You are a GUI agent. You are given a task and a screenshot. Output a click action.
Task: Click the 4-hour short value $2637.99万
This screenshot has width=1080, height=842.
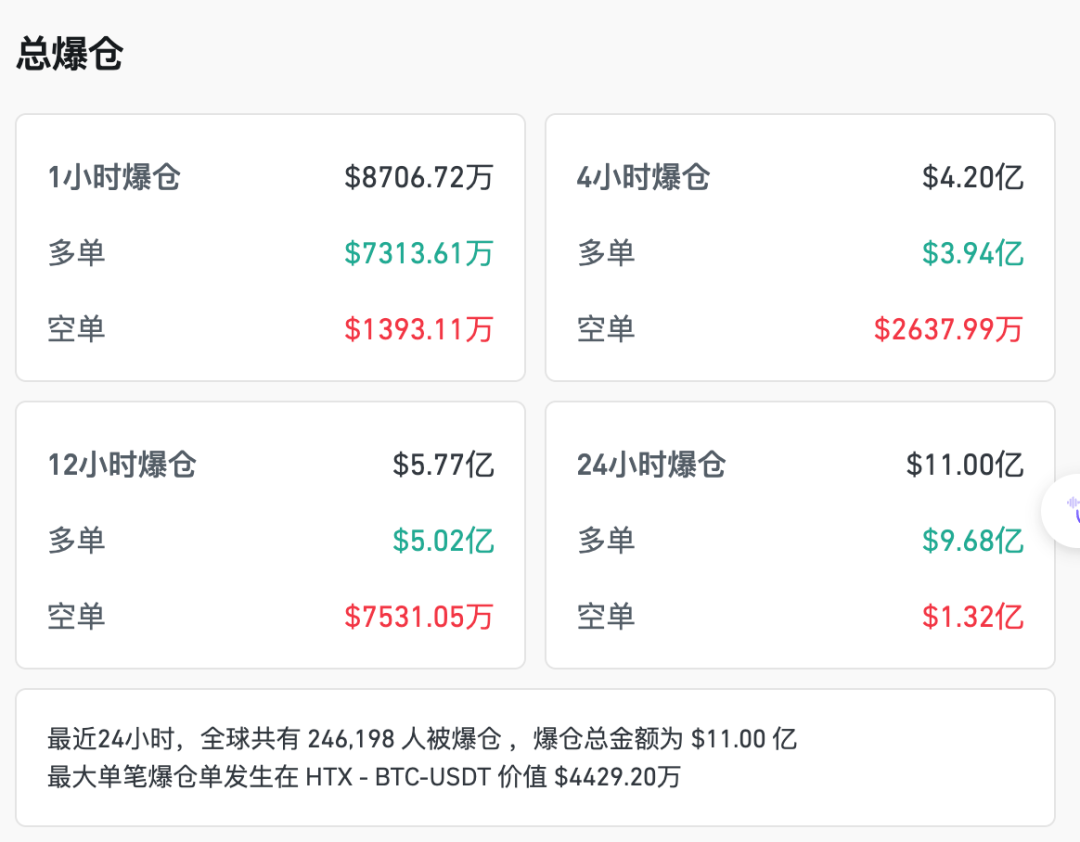pyautogui.click(x=948, y=329)
